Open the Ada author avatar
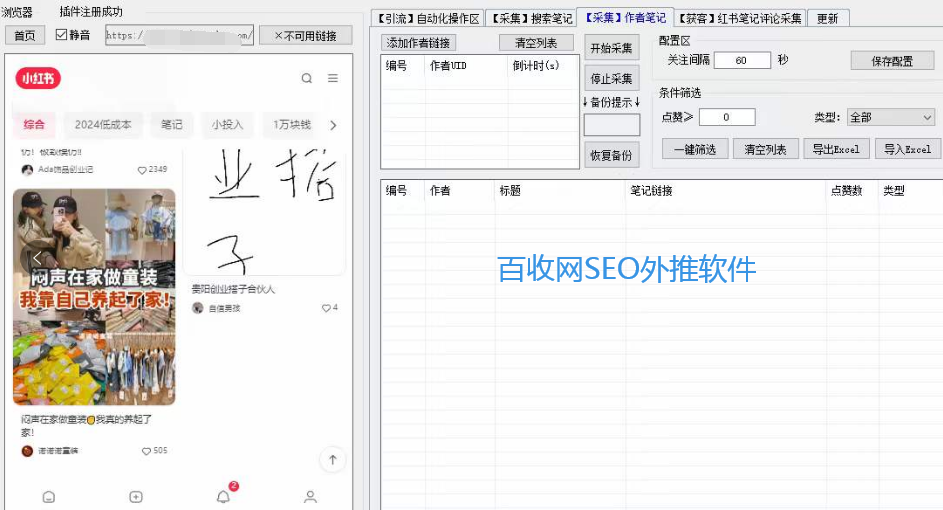Viewport: 943px width, 510px height. coord(27,170)
